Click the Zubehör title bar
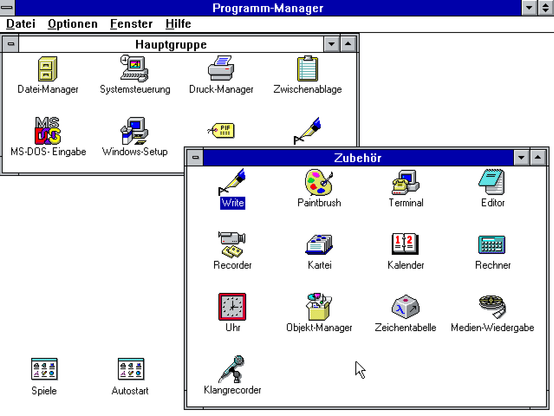Screen dimensions: 554x416 tap(358, 157)
